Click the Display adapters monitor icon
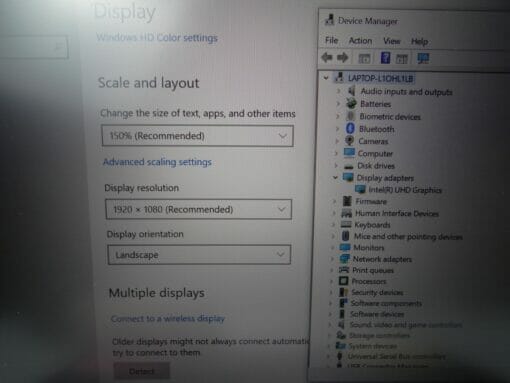Screen dimensions: 510x383 point(348,177)
